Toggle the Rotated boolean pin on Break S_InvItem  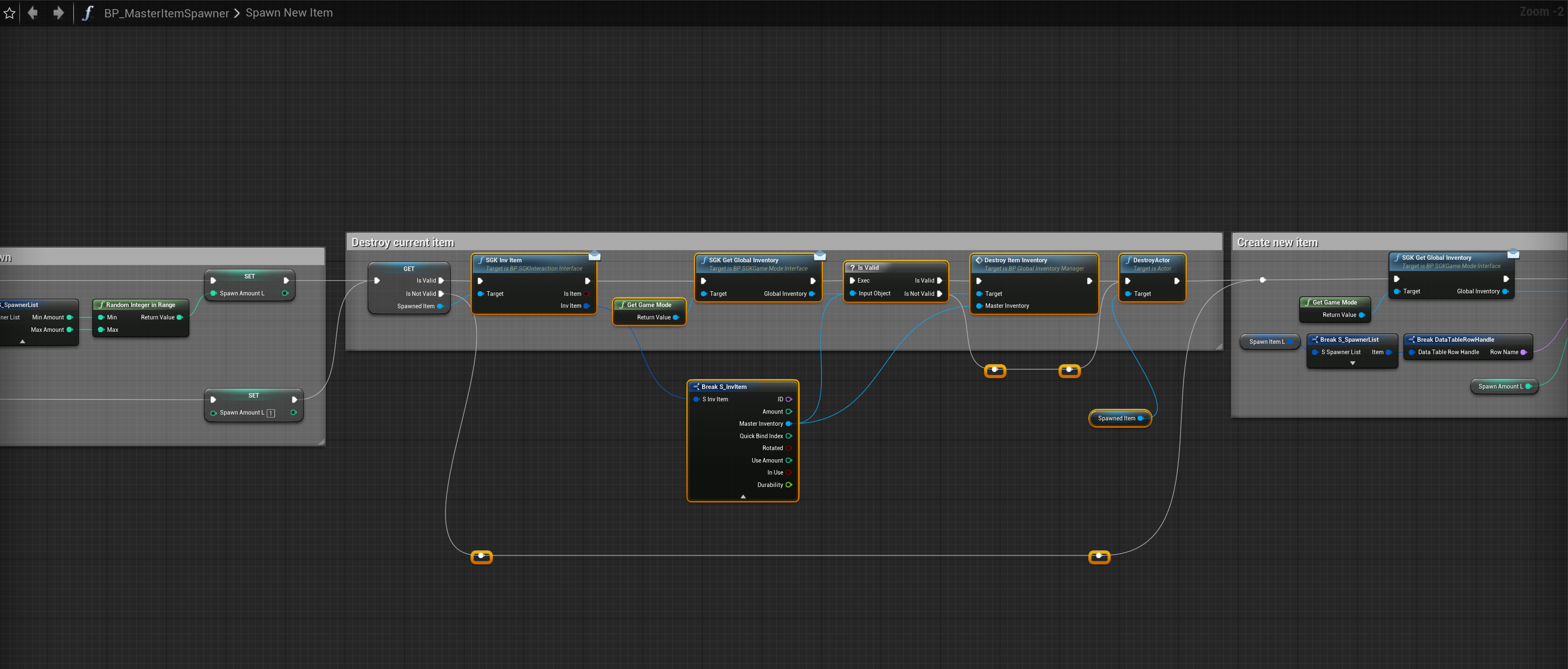[x=789, y=448]
